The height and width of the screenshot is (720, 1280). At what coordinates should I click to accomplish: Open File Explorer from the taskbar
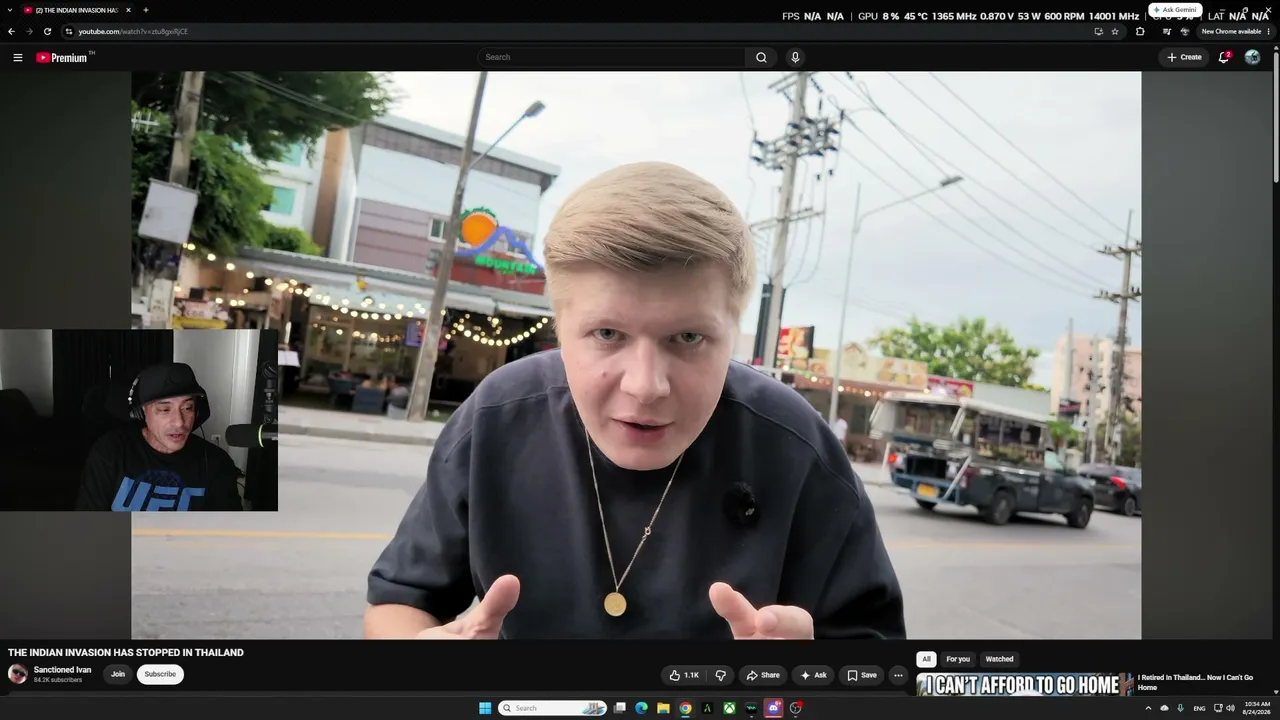[x=663, y=708]
